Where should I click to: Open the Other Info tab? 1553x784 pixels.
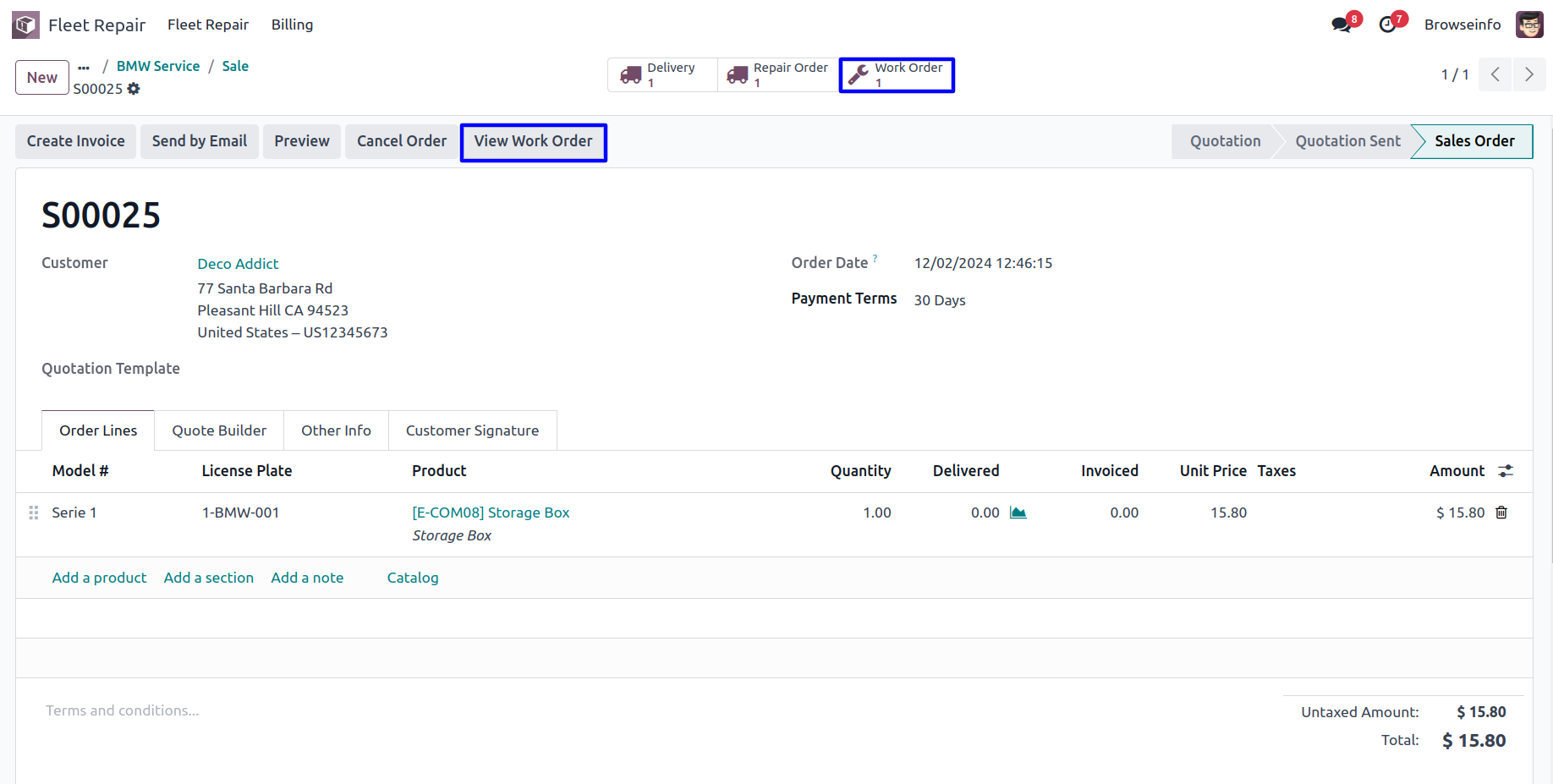pos(336,430)
